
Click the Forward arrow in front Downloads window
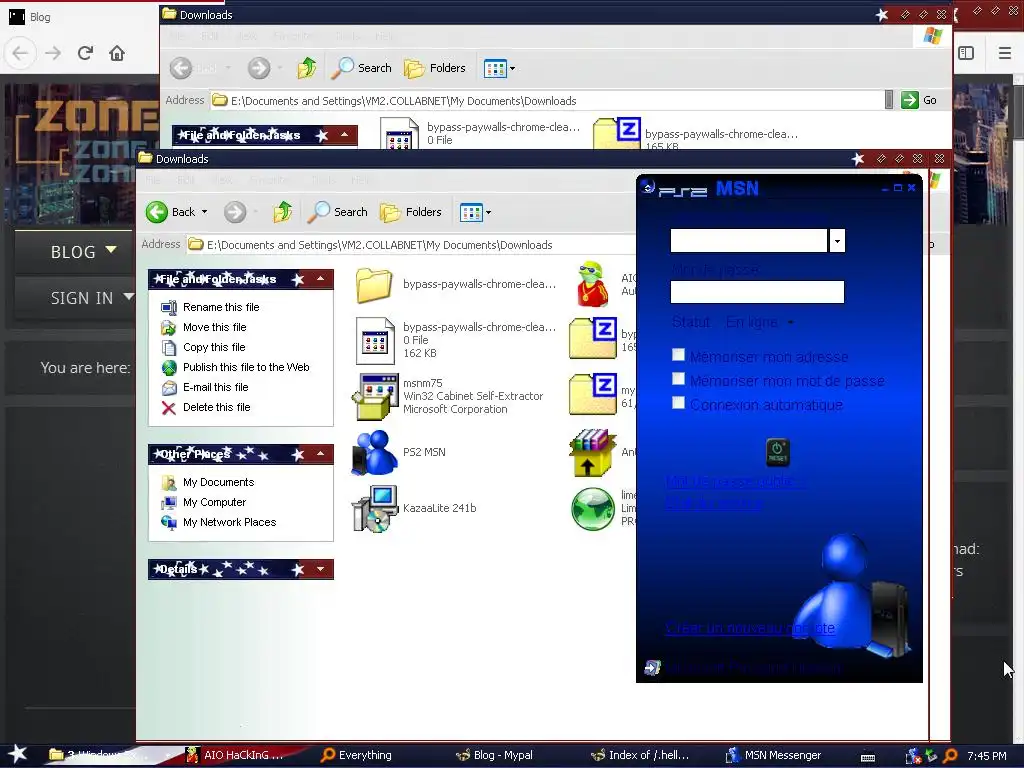[235, 212]
